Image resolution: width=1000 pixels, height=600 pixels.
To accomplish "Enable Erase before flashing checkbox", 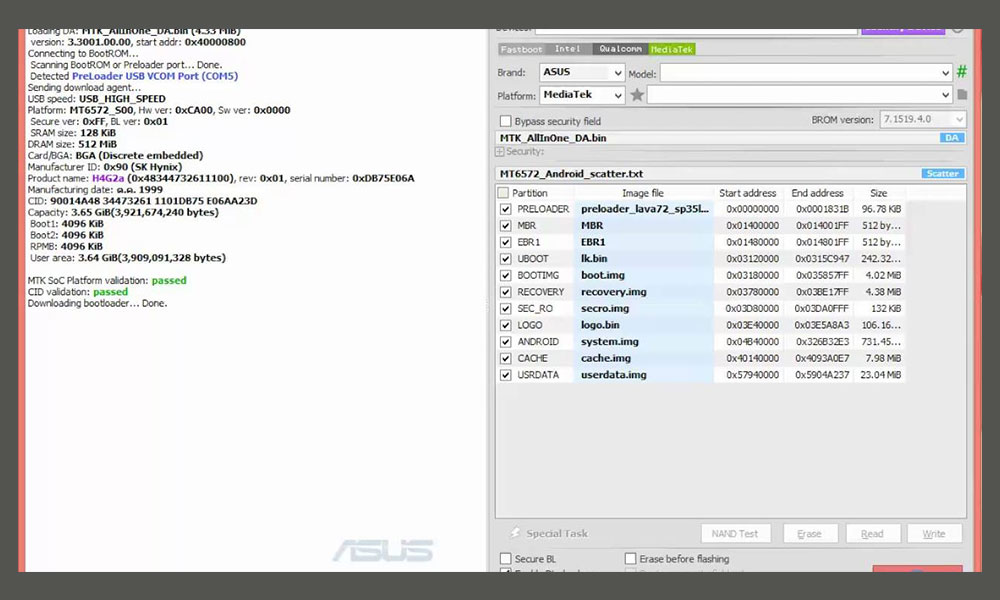I will [x=631, y=559].
